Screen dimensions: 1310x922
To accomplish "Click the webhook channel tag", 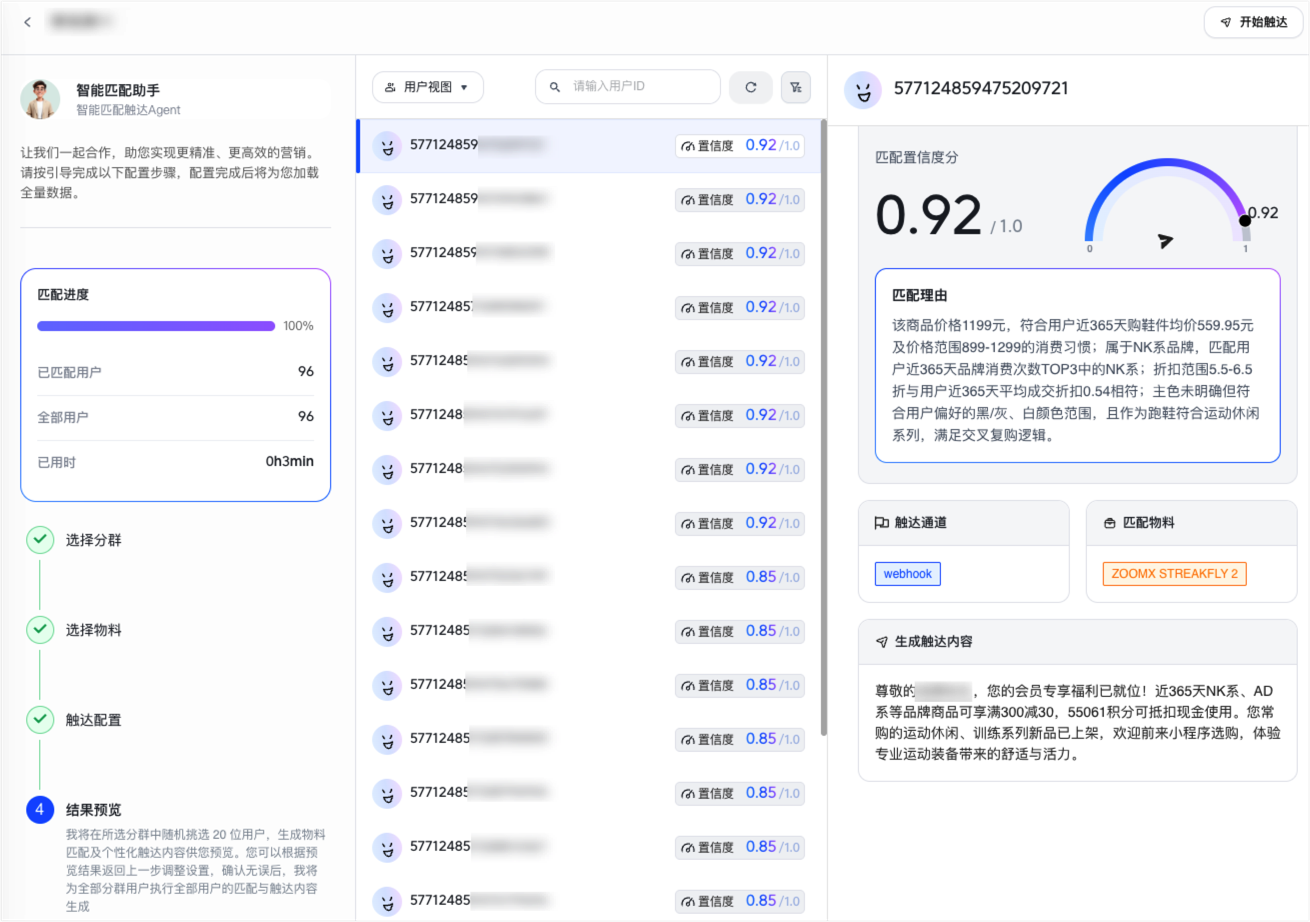I will [x=907, y=574].
